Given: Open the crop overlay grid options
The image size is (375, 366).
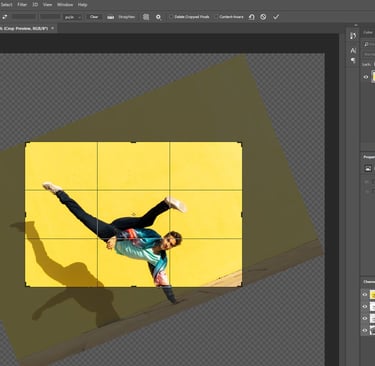Looking at the screenshot, I should pos(146,17).
